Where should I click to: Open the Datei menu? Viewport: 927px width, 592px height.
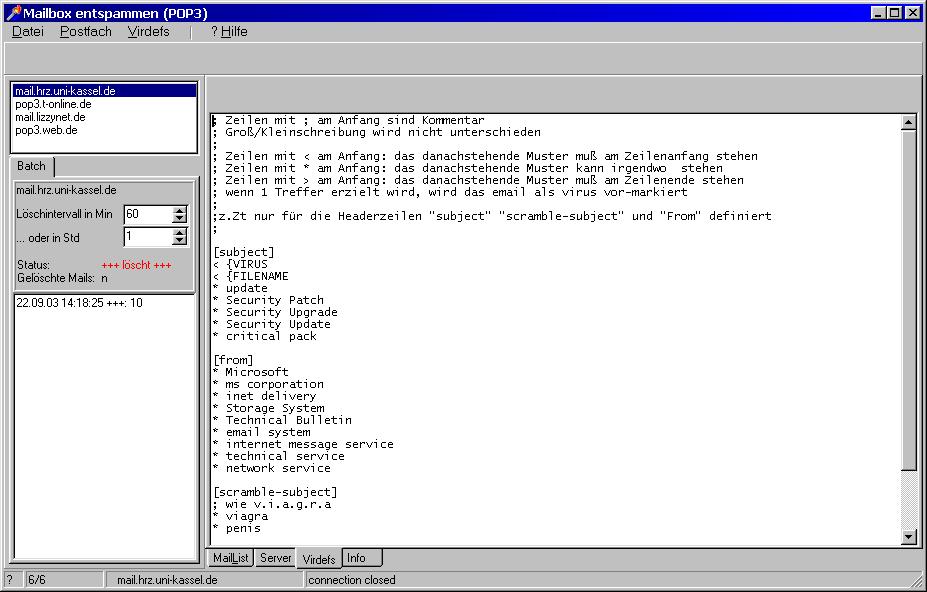(28, 32)
